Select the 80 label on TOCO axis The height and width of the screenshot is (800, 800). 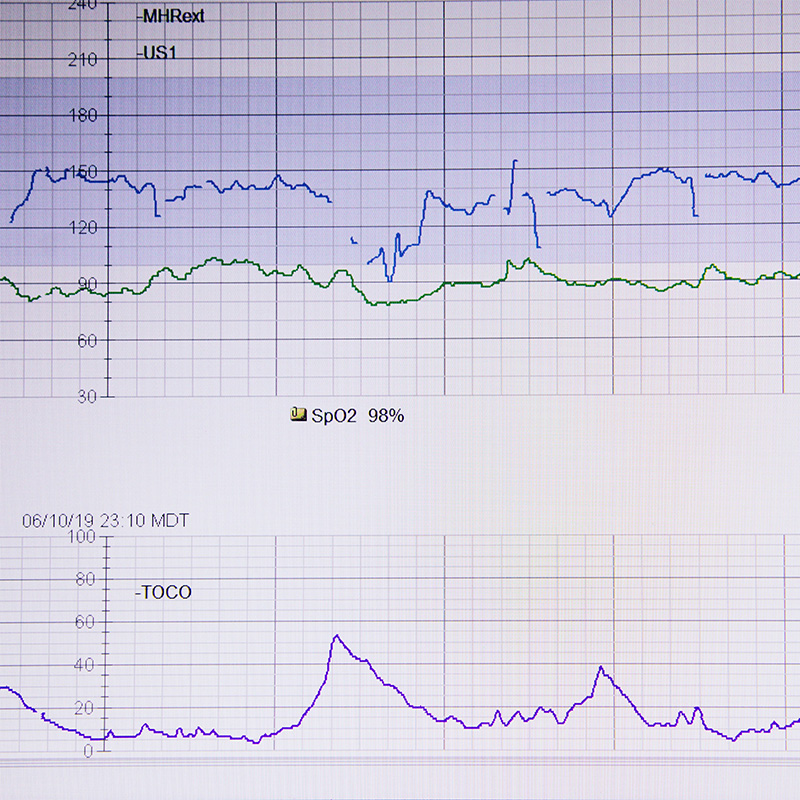coord(84,579)
